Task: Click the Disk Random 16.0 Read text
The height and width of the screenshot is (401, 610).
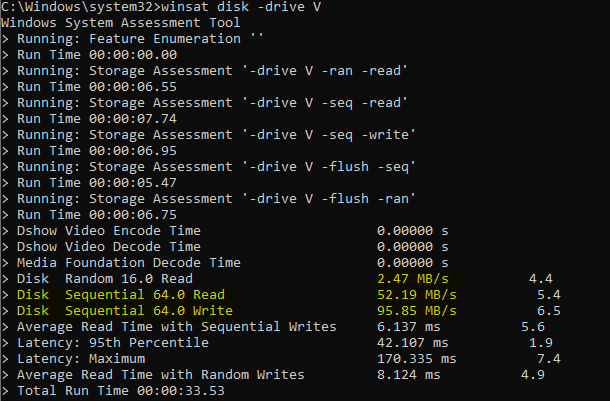Action: point(105,279)
